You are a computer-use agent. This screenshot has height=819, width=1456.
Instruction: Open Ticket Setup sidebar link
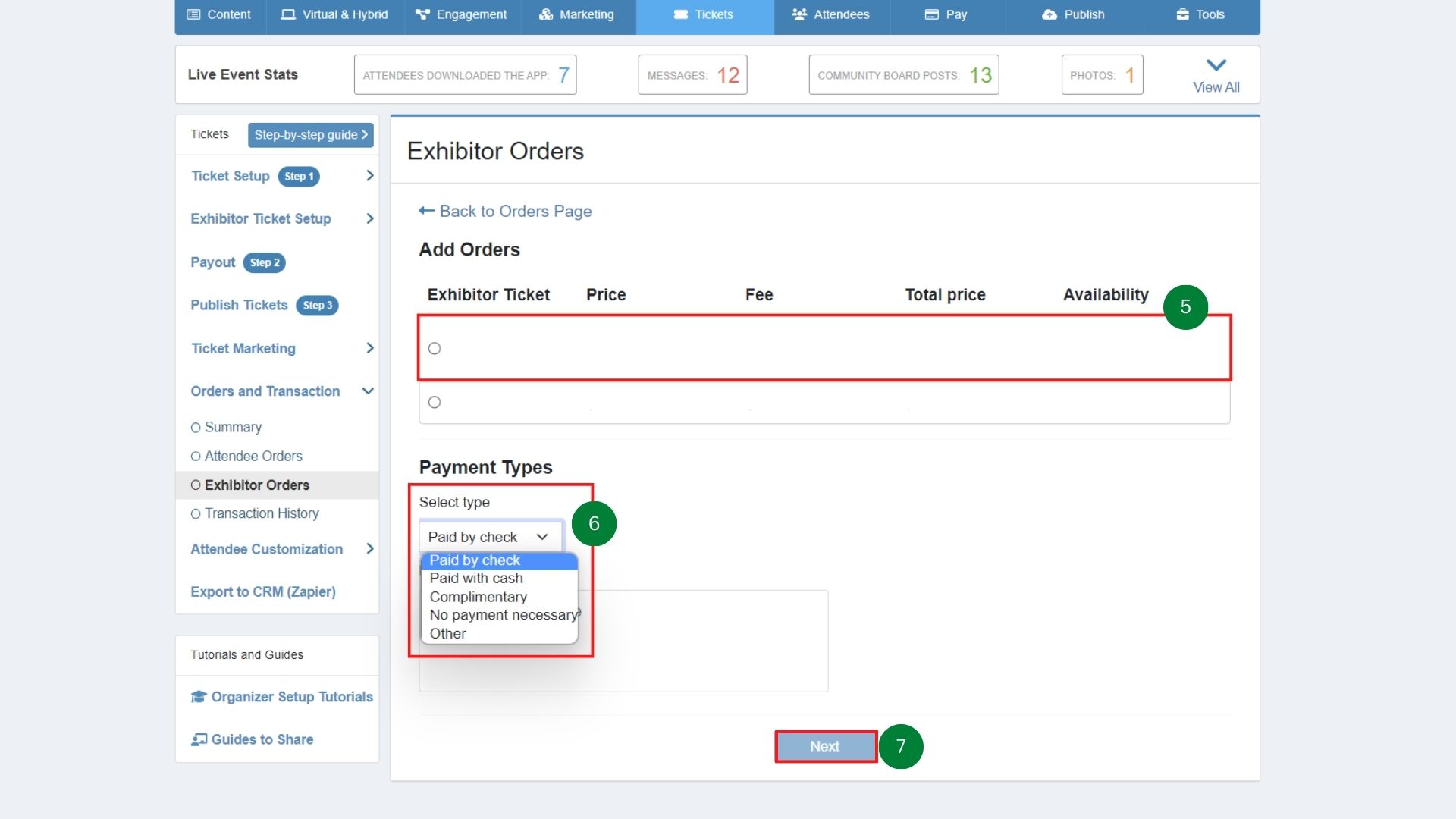click(x=231, y=176)
